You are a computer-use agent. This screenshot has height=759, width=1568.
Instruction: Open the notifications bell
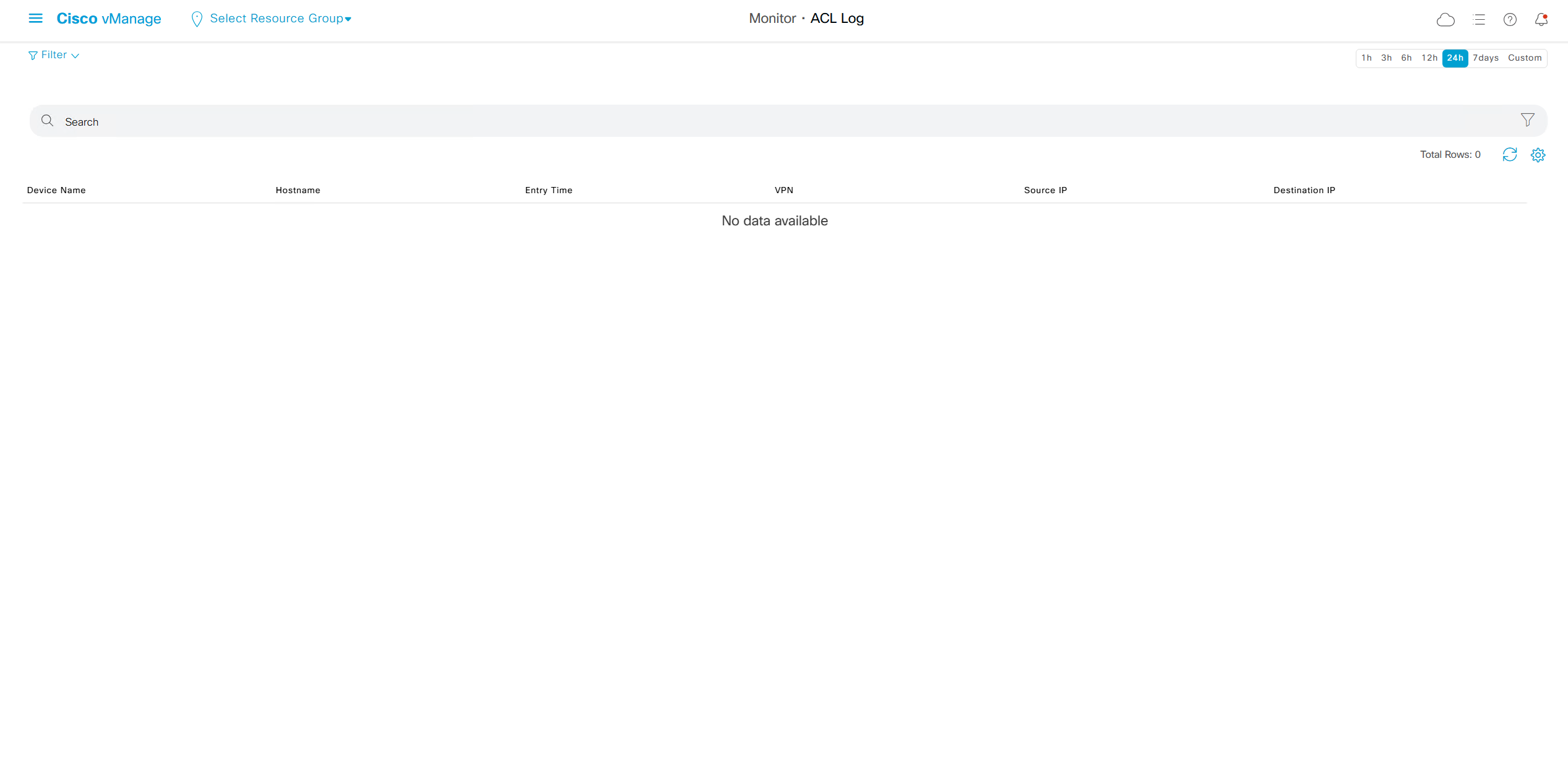(x=1541, y=20)
